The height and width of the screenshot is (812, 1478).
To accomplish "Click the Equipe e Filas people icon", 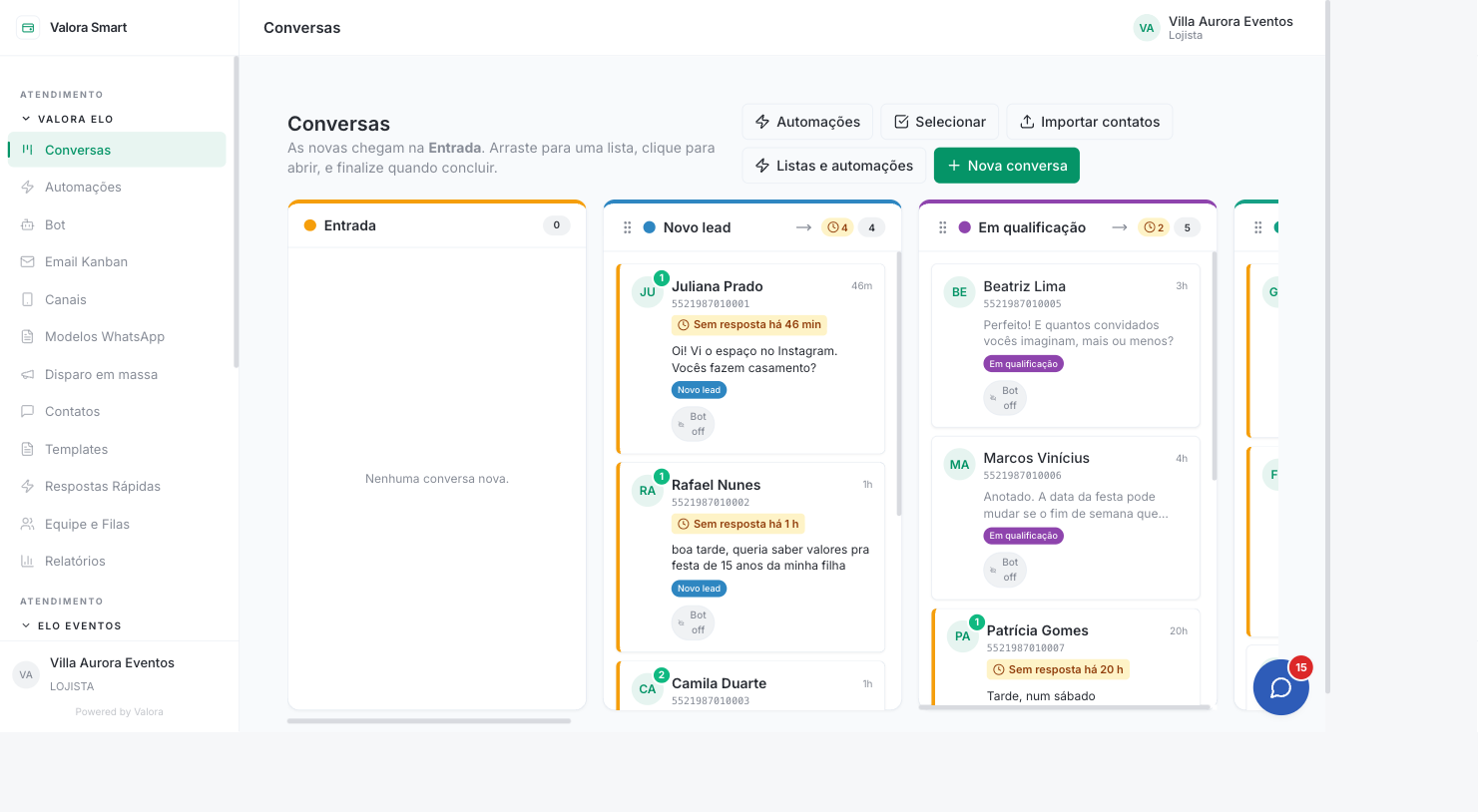I will [x=28, y=525].
